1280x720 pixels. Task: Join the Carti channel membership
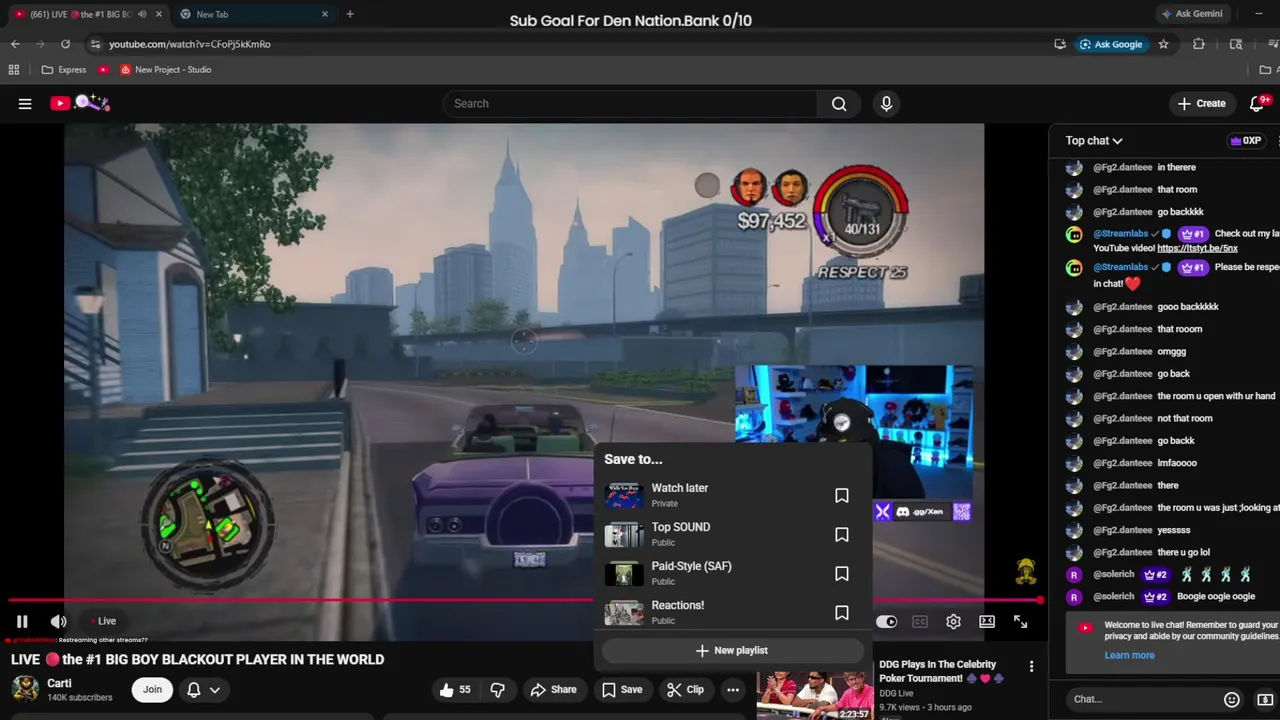point(152,689)
